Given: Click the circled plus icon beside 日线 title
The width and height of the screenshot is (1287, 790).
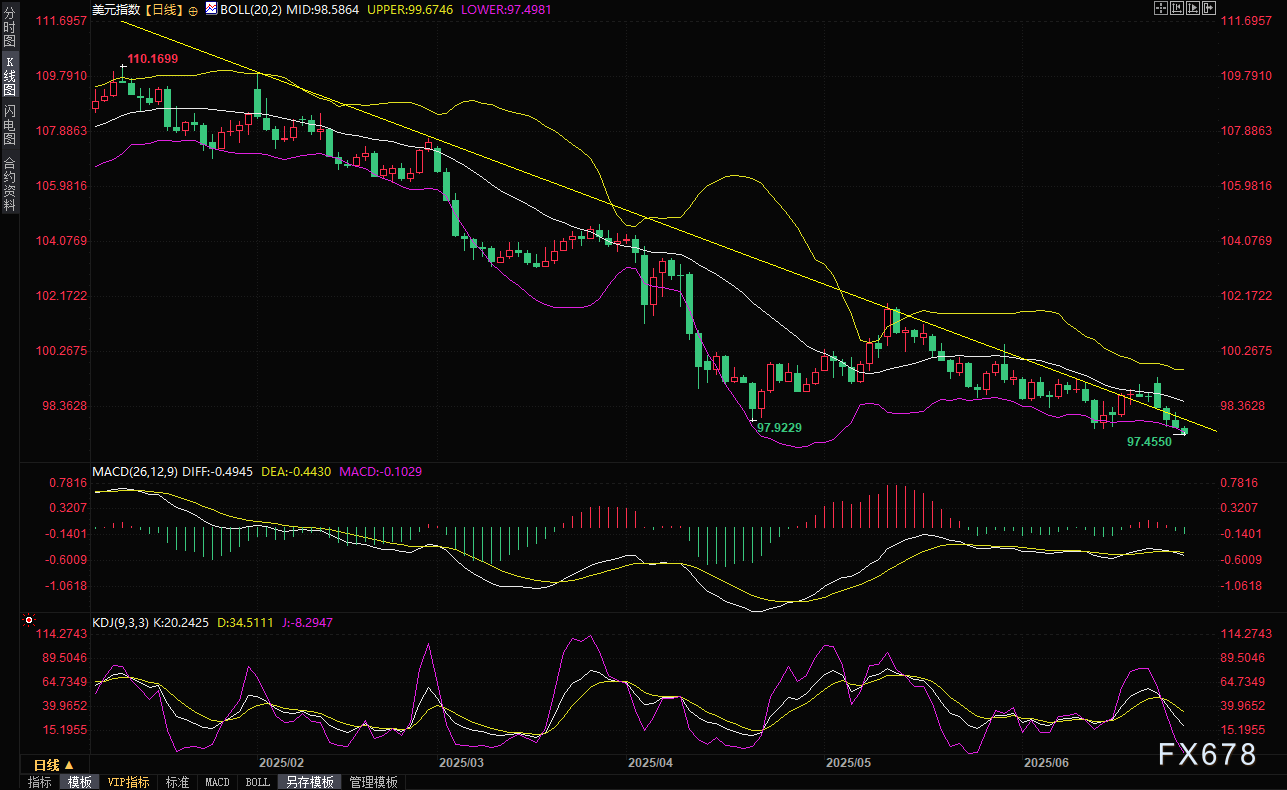Looking at the screenshot, I should [x=192, y=10].
